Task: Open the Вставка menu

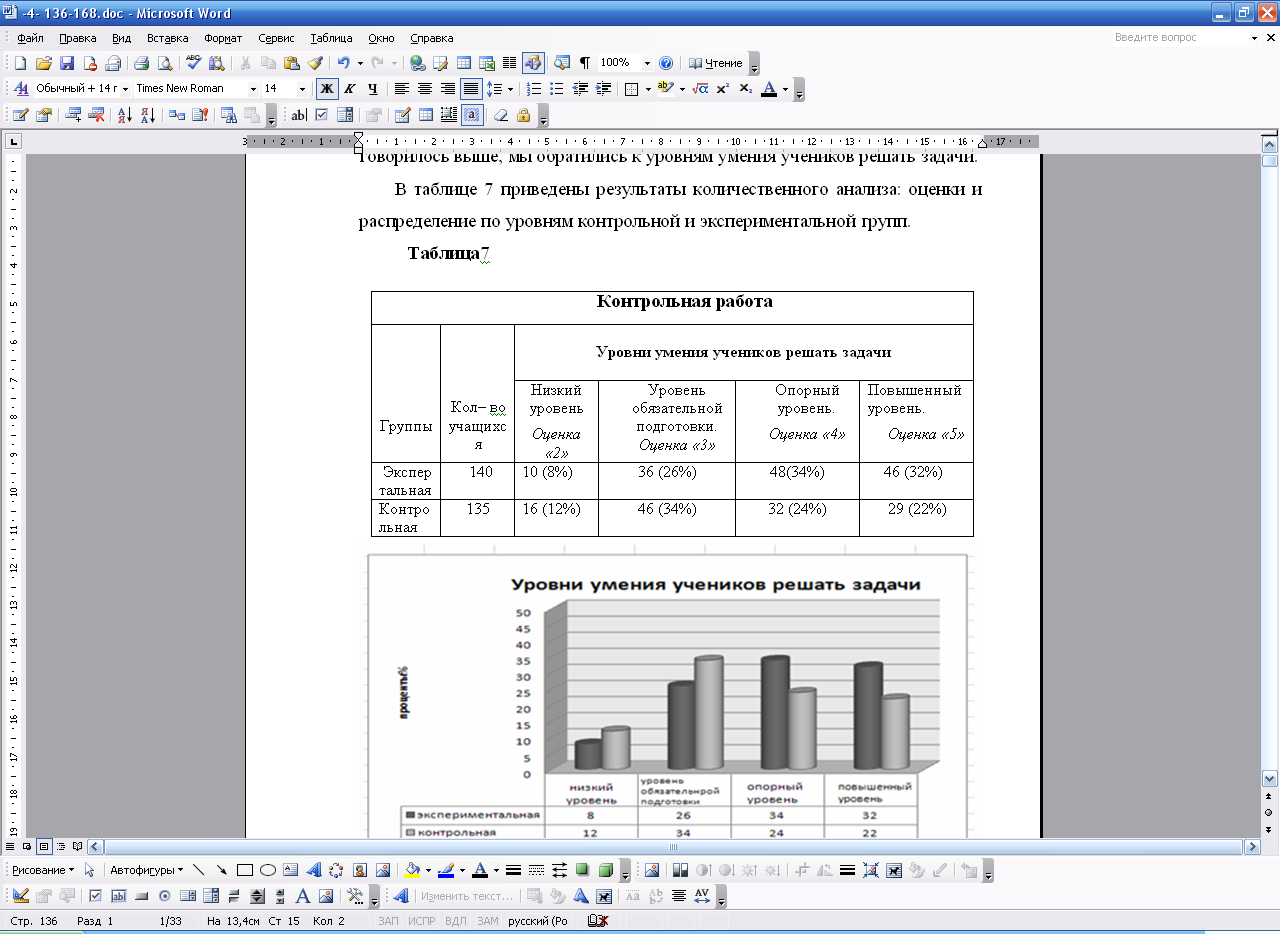Action: (167, 38)
